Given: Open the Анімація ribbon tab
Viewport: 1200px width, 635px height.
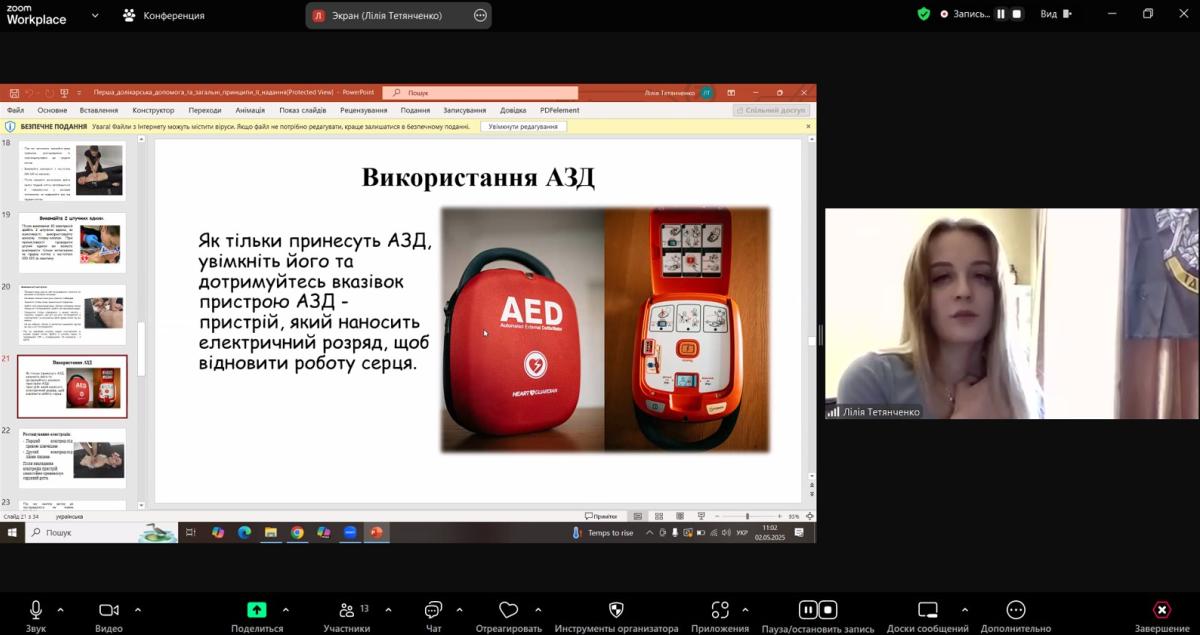Looking at the screenshot, I should [x=250, y=110].
